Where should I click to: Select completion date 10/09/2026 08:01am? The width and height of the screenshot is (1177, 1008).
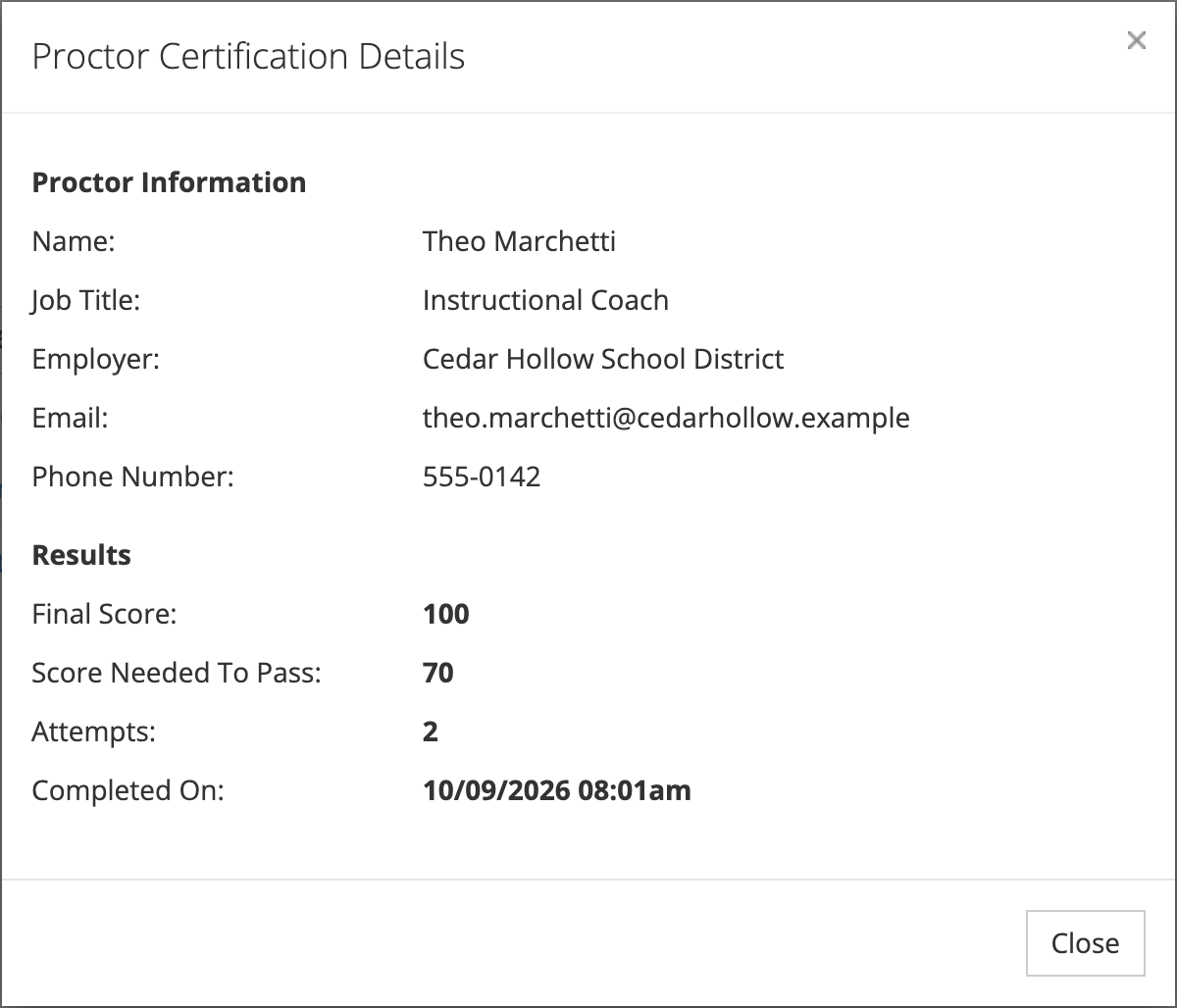[x=557, y=790]
